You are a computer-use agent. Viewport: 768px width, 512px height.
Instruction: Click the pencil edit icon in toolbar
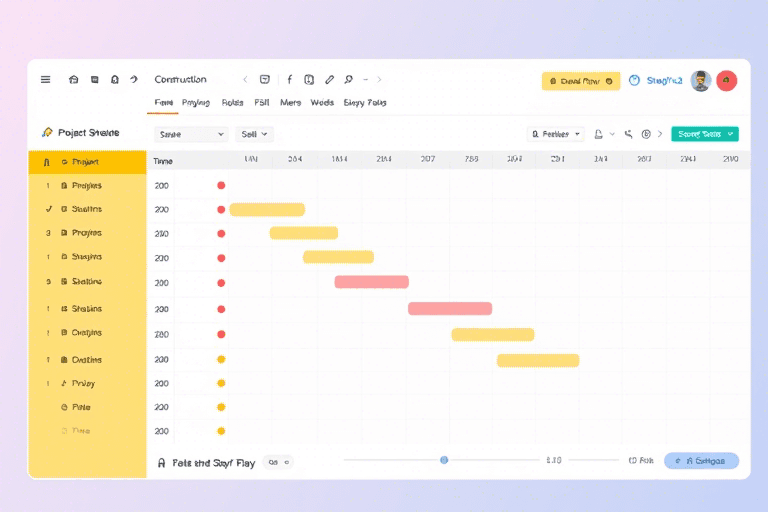point(329,80)
